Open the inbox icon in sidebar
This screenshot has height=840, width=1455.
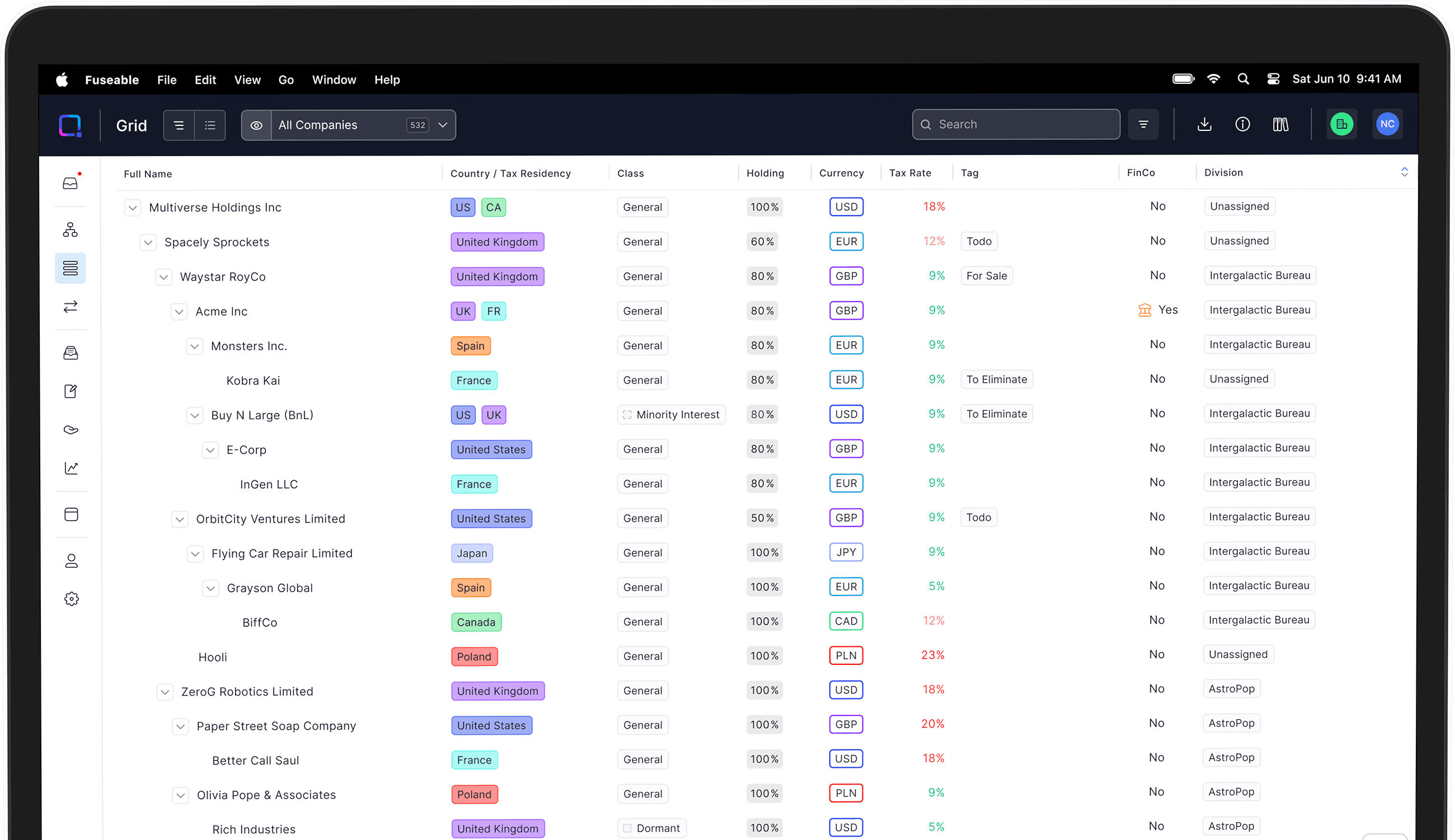(71, 183)
